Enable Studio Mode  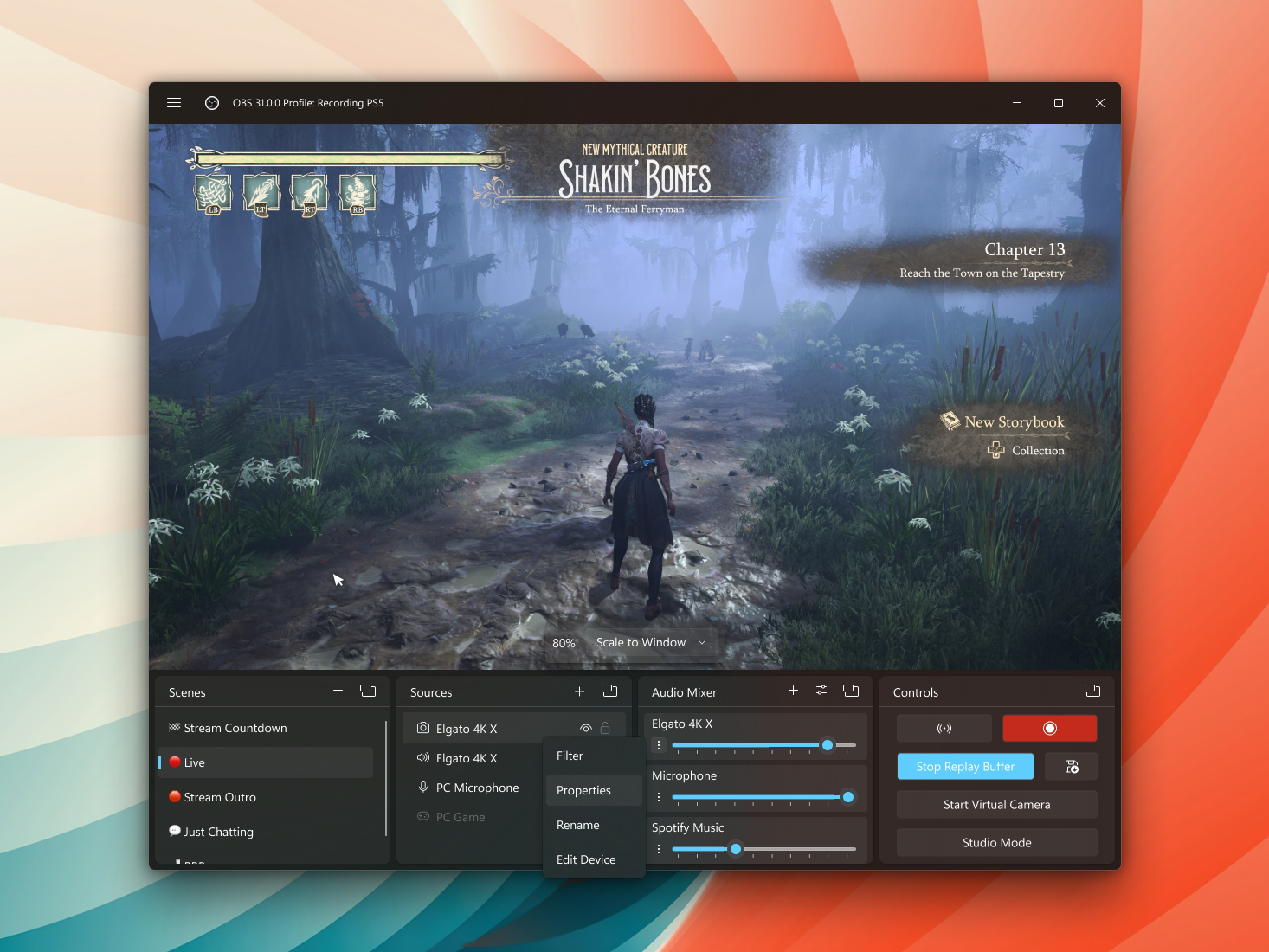click(996, 842)
